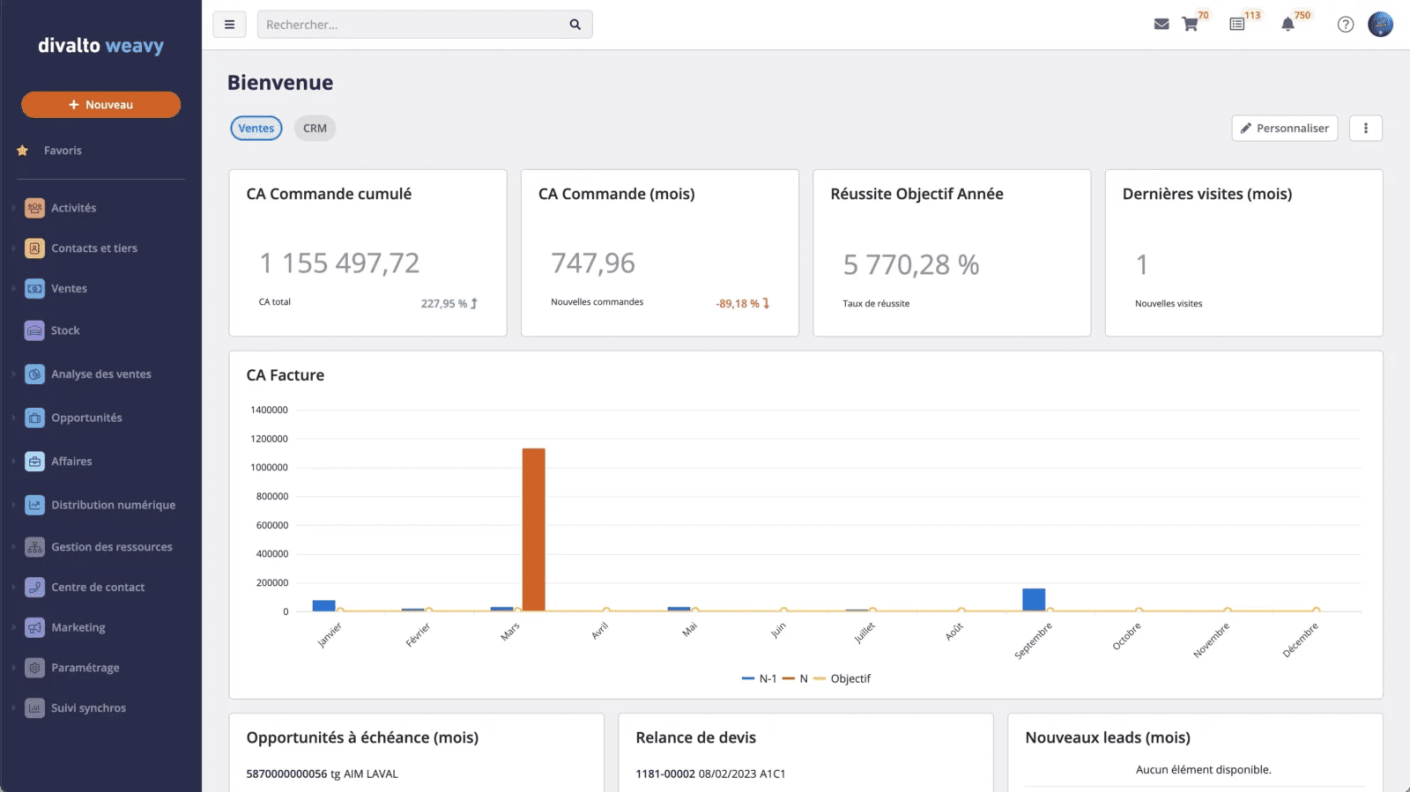Click the 227,95 % variation indicator
The width and height of the screenshot is (1410, 792).
(x=449, y=303)
